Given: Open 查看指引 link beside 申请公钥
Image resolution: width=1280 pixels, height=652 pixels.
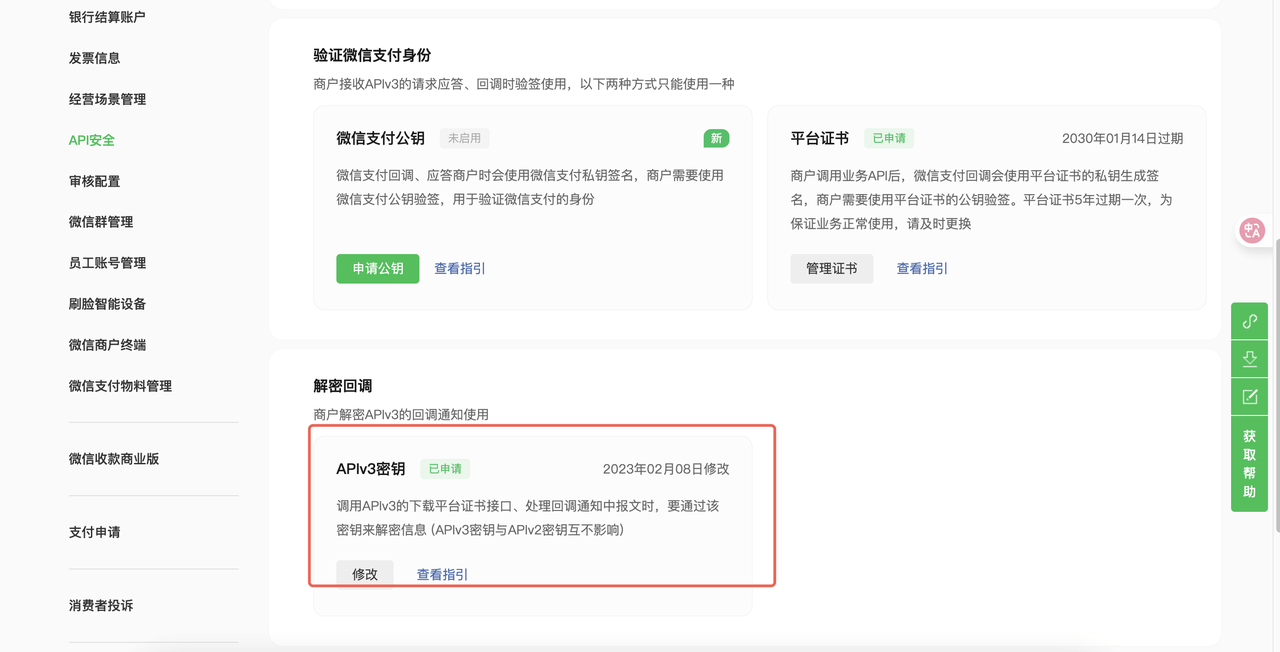Looking at the screenshot, I should tap(459, 269).
